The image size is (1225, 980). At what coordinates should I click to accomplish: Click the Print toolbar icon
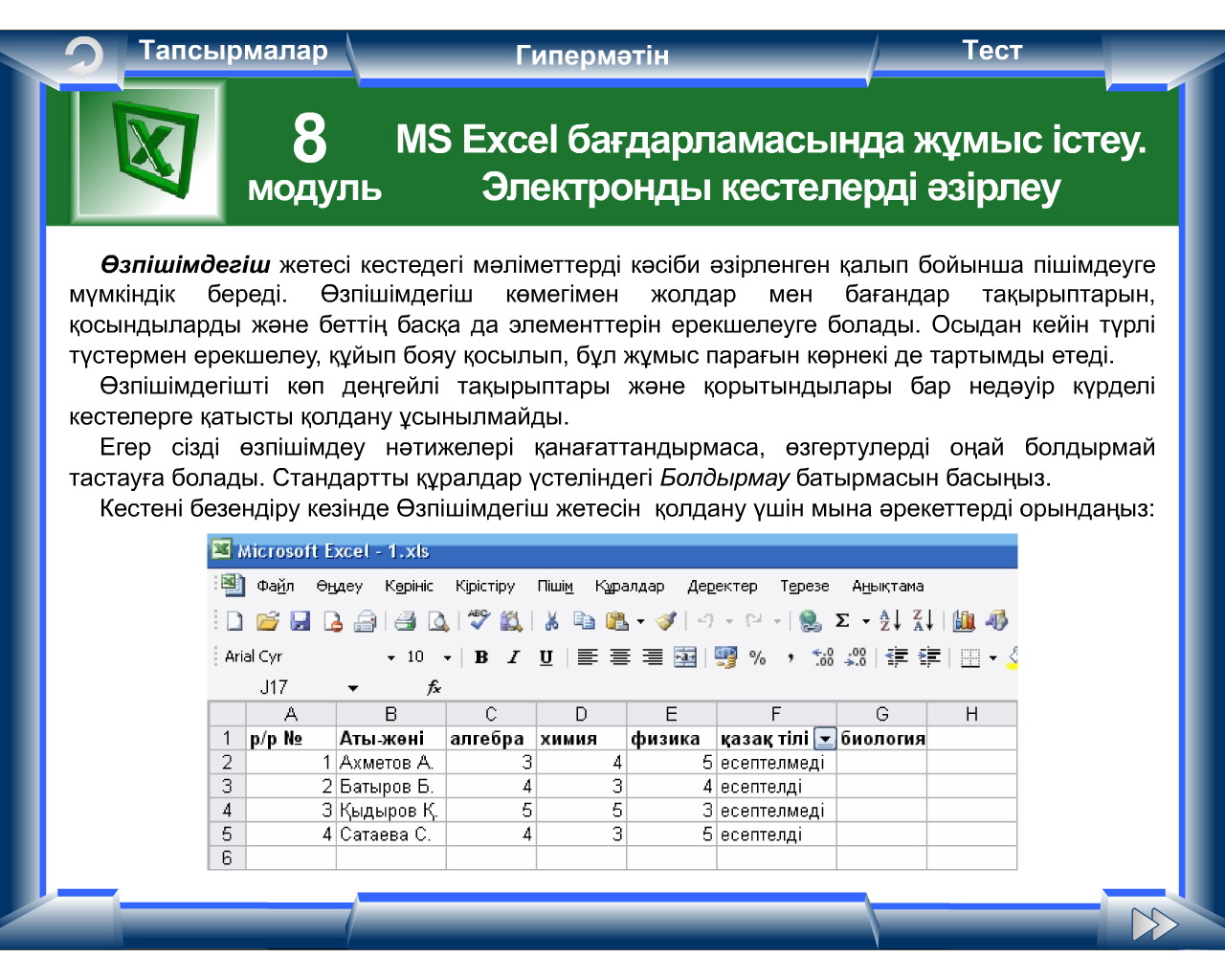(405, 621)
